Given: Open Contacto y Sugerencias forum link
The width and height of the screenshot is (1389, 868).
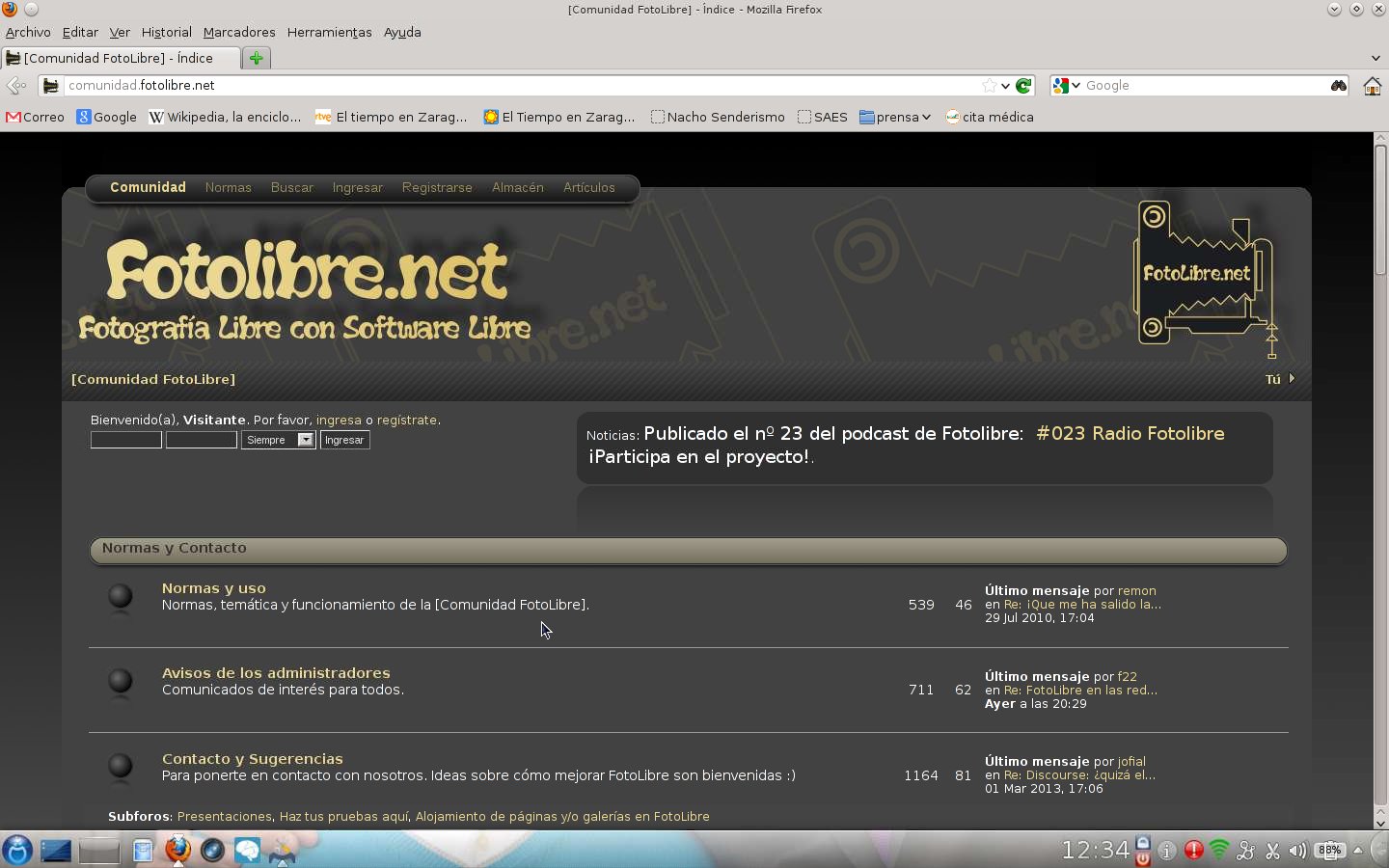Looking at the screenshot, I should click(x=253, y=759).
